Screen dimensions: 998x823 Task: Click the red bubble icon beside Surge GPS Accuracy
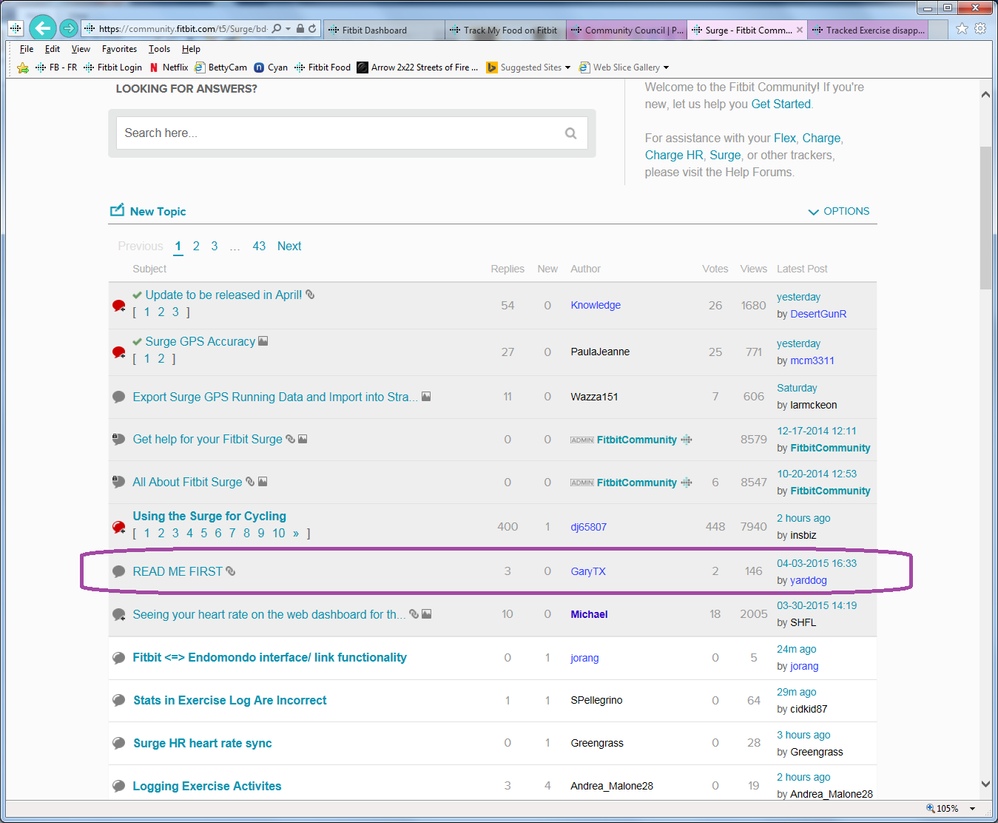click(118, 352)
